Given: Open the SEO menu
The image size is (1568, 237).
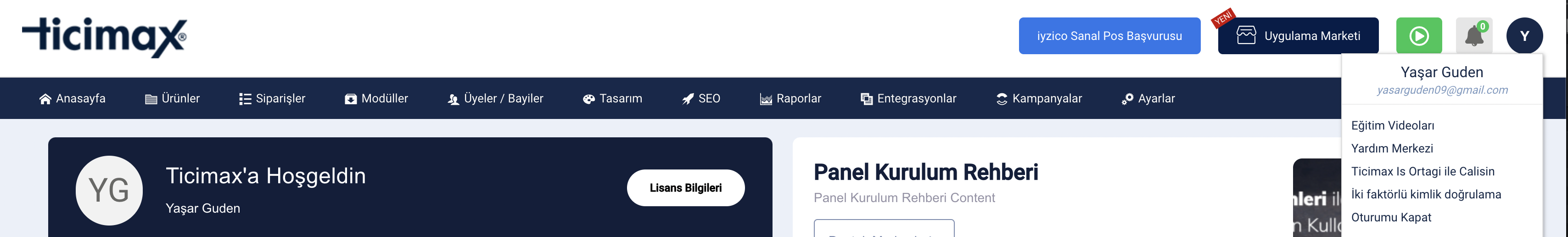Looking at the screenshot, I should (x=701, y=99).
